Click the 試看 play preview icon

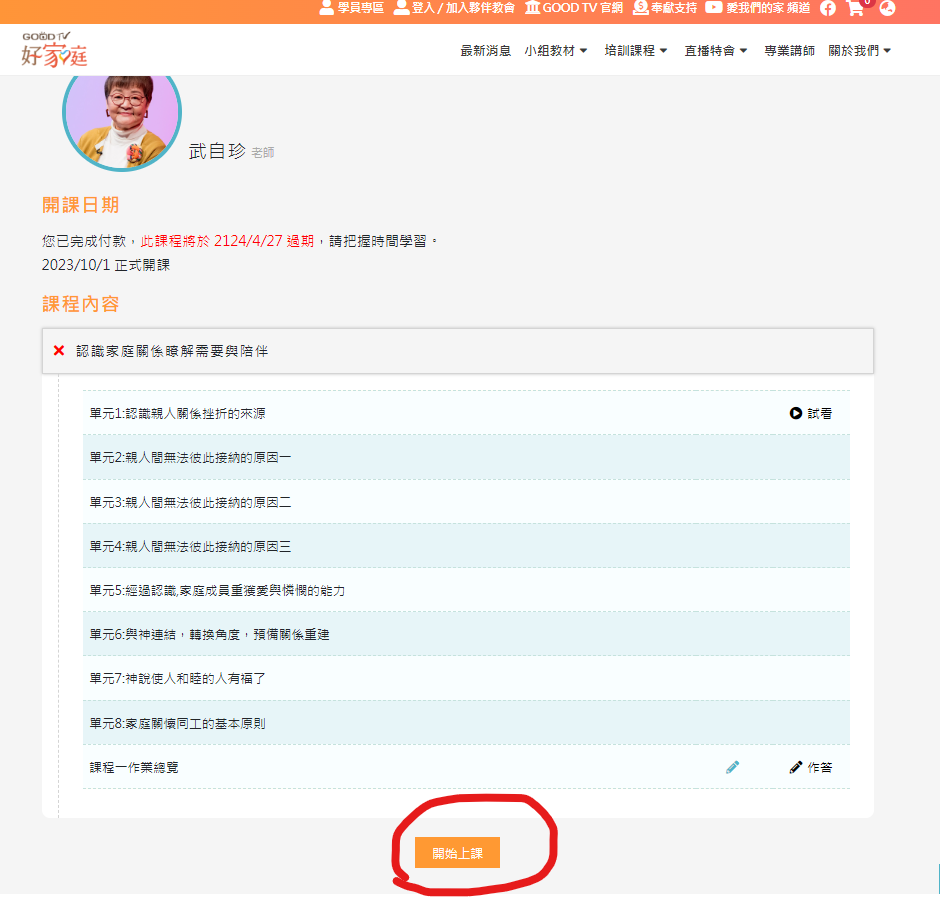pyautogui.click(x=795, y=413)
